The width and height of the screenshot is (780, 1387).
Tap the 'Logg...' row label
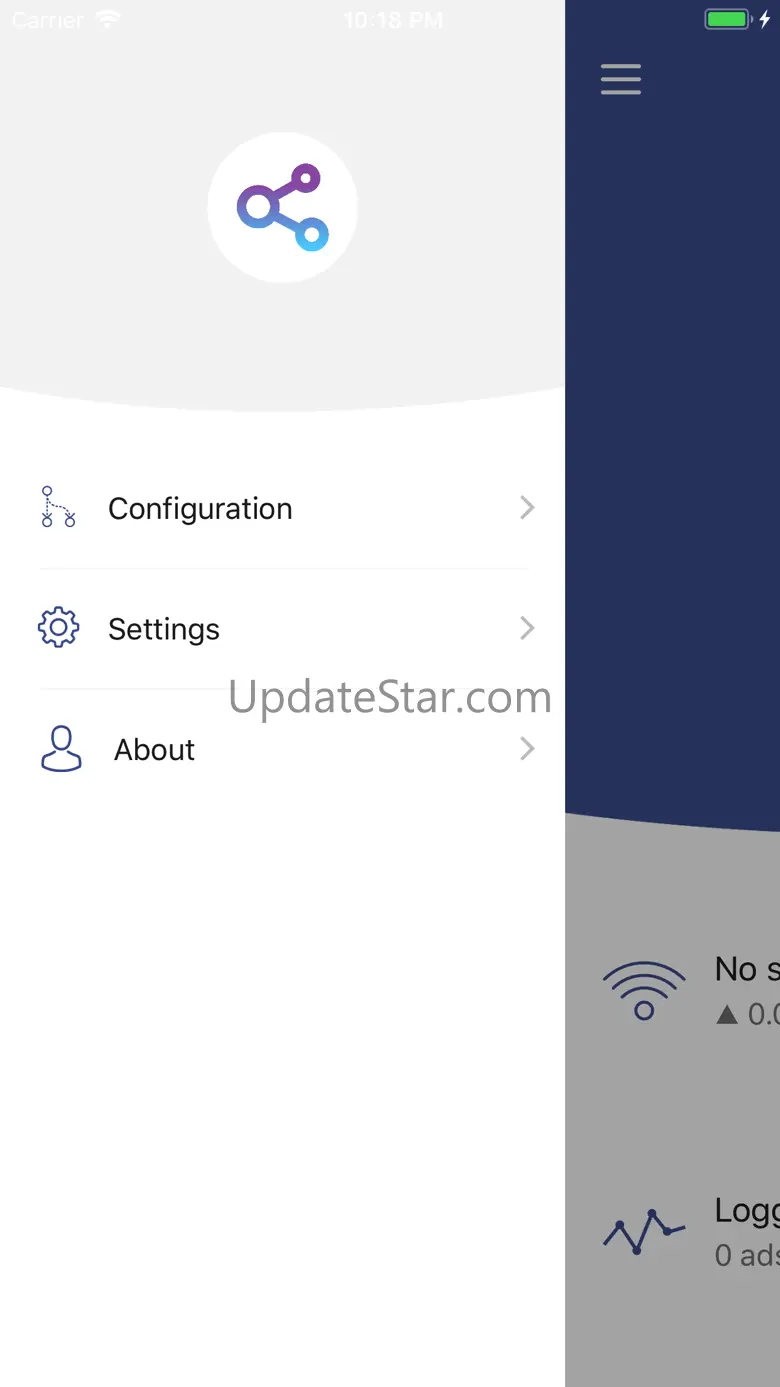[747, 1212]
